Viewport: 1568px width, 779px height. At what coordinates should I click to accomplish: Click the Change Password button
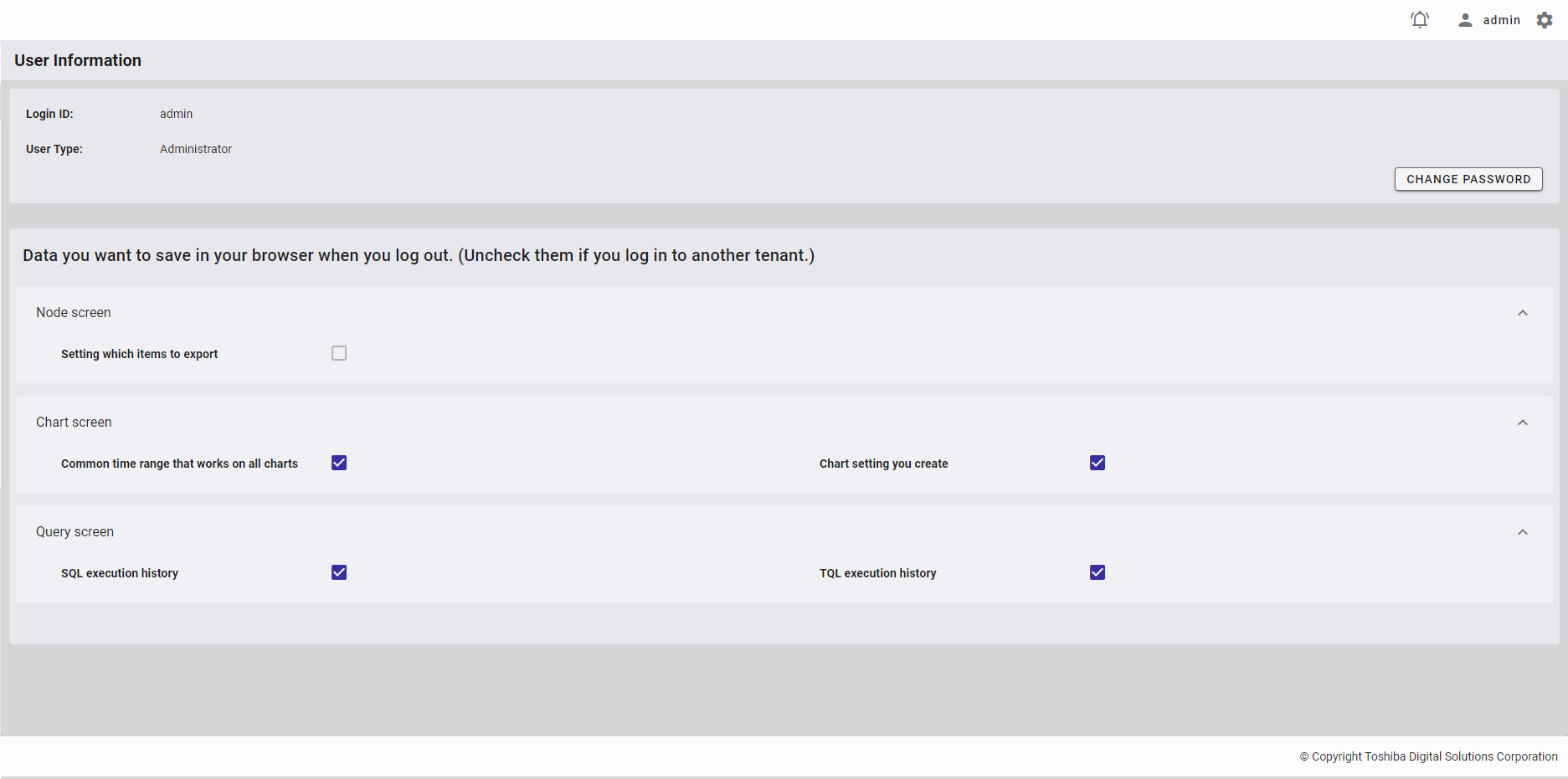1468,179
